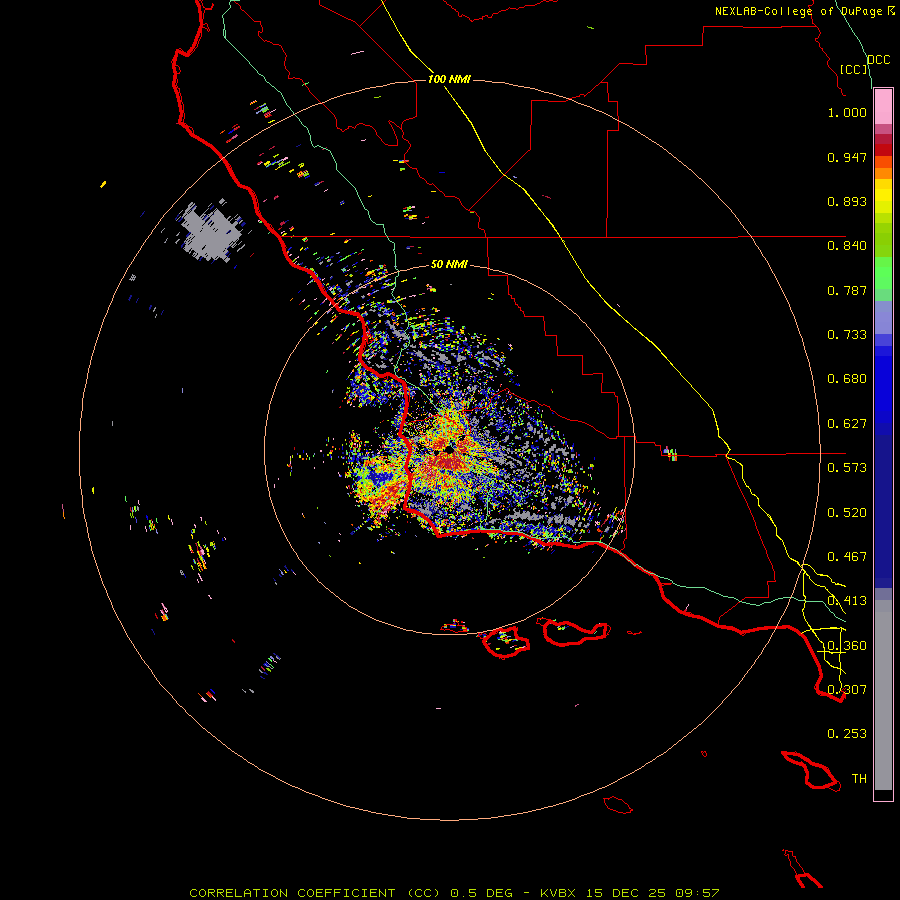Click the Correlation Coefficient KVBX caption
Image resolution: width=900 pixels, height=900 pixels.
[454, 893]
